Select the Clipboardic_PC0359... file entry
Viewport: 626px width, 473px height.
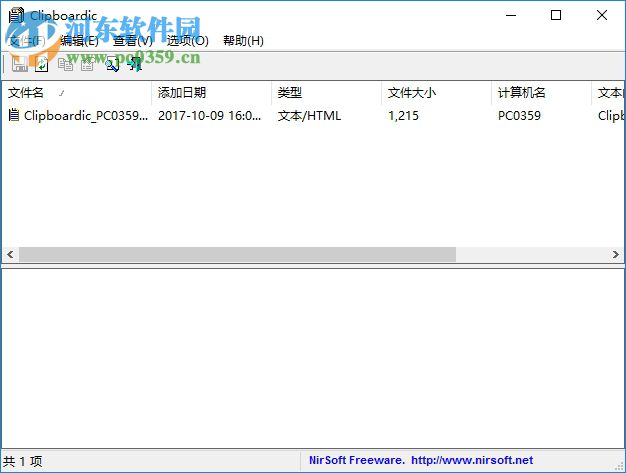pos(86,115)
